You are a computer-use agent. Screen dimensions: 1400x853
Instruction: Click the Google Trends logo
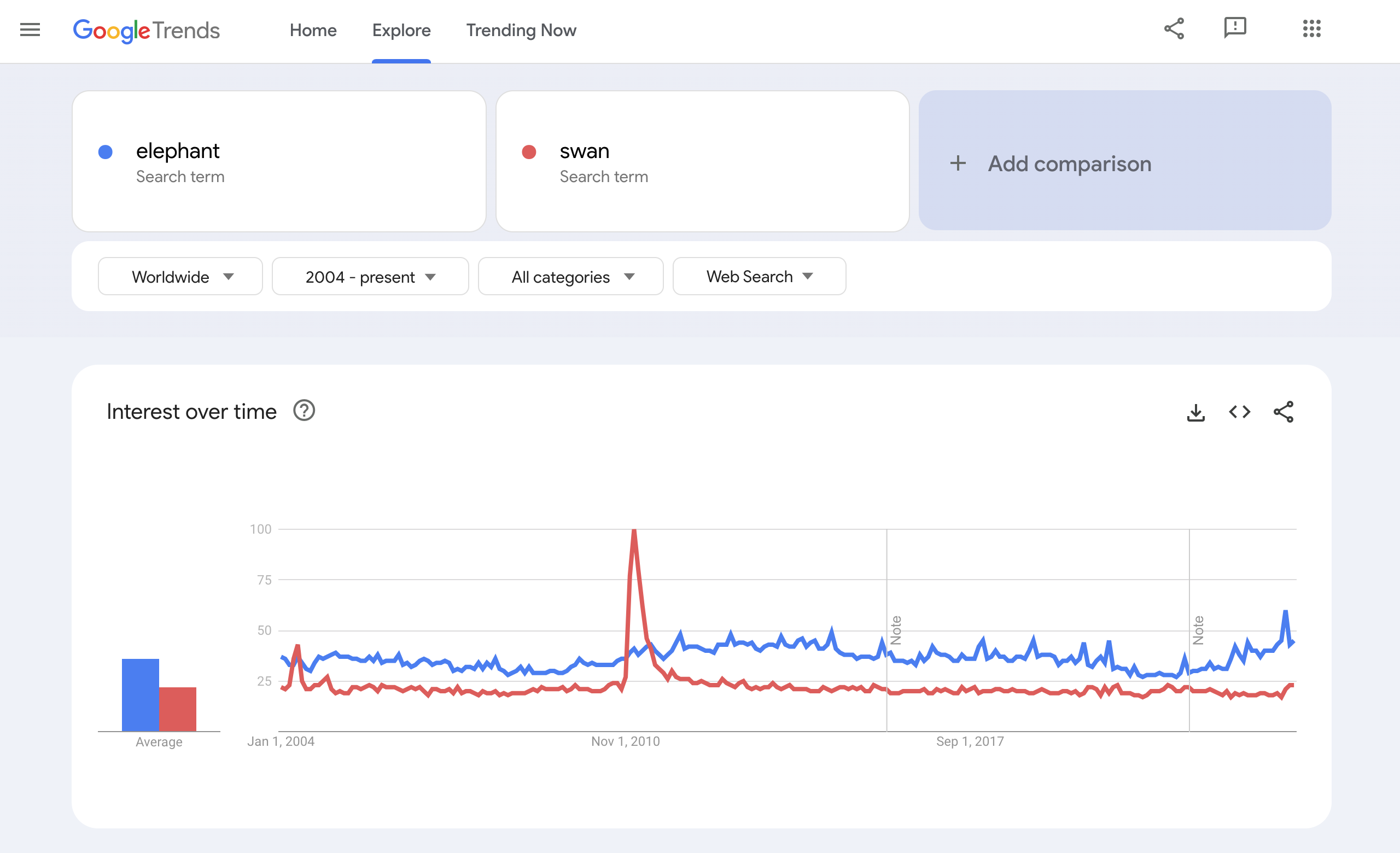coord(146,30)
